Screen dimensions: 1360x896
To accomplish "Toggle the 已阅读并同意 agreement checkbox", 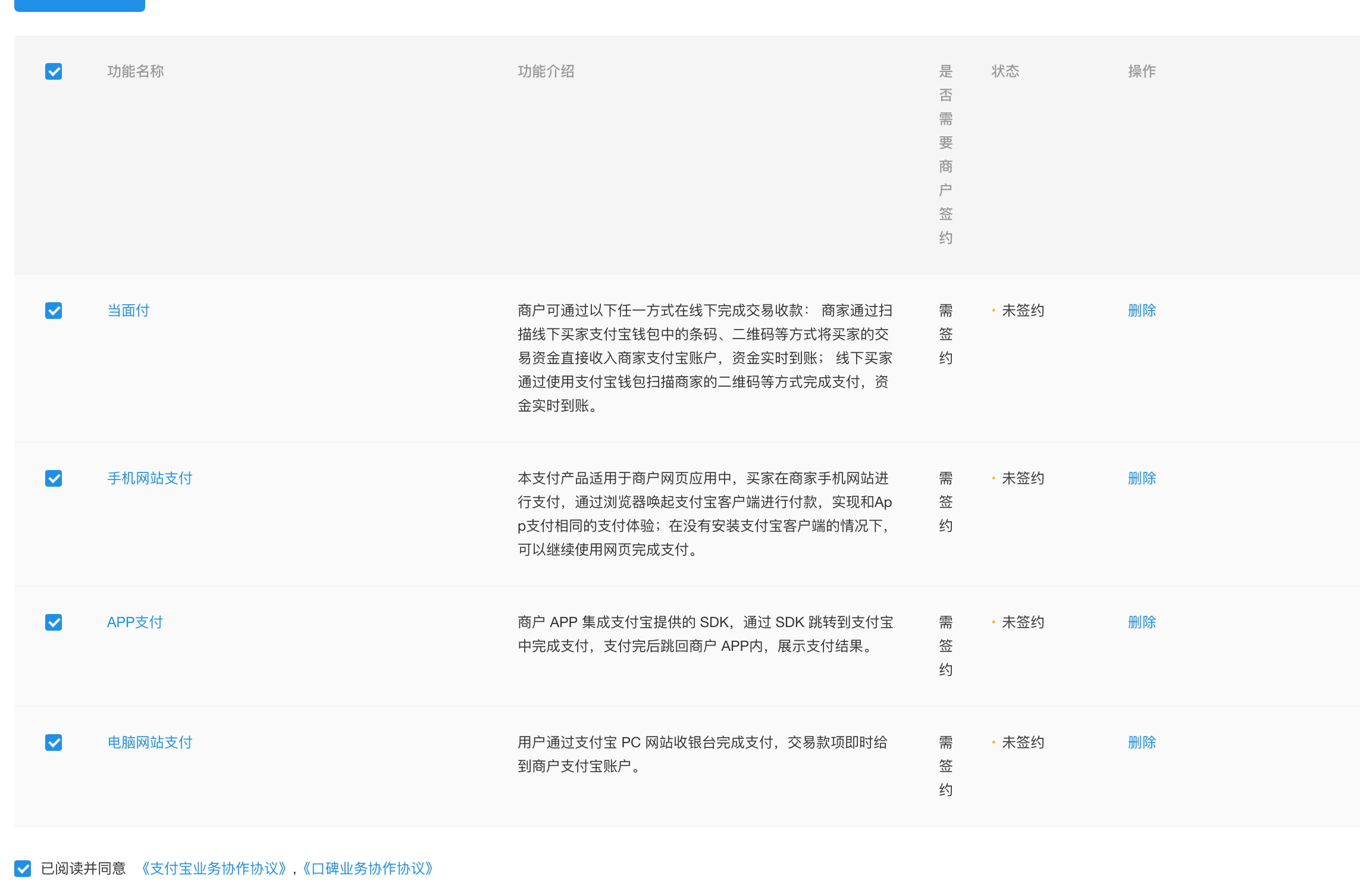I will pyautogui.click(x=24, y=868).
